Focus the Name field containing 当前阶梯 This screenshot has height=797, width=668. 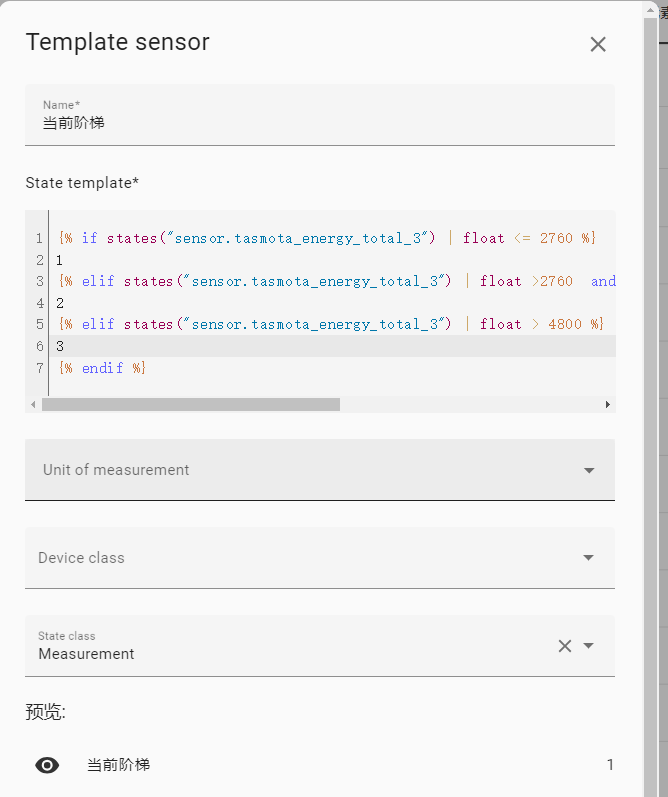coord(320,123)
